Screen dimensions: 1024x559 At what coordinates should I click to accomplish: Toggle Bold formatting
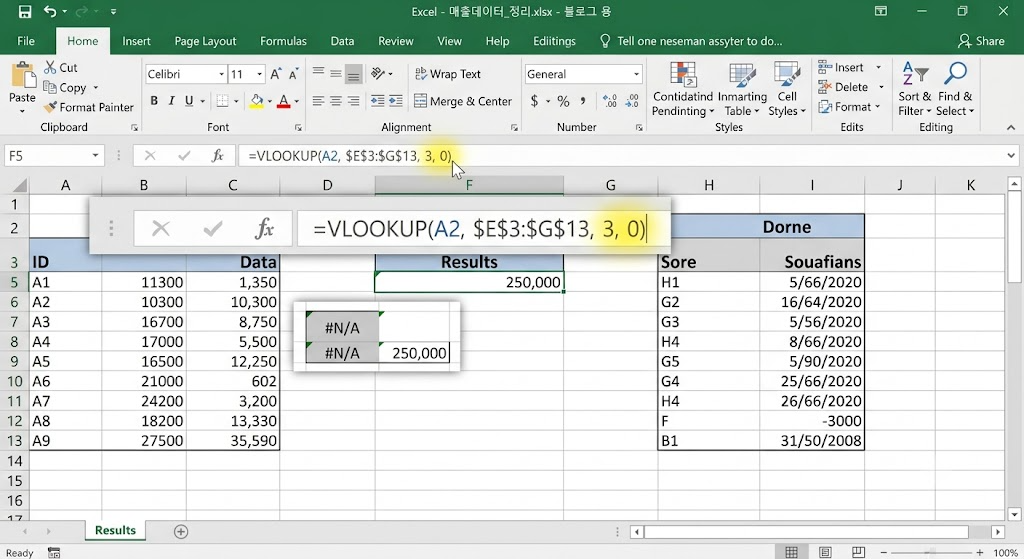click(x=154, y=101)
